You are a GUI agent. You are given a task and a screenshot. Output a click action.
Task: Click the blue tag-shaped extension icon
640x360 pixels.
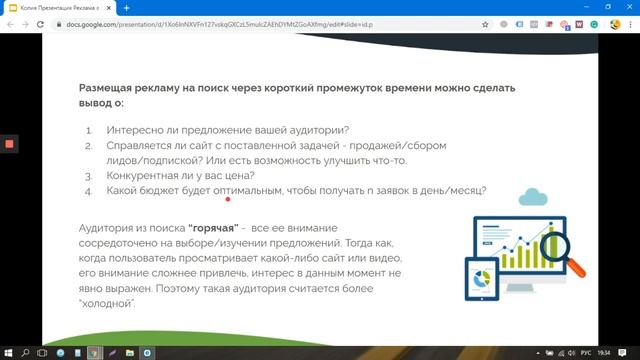(x=519, y=24)
